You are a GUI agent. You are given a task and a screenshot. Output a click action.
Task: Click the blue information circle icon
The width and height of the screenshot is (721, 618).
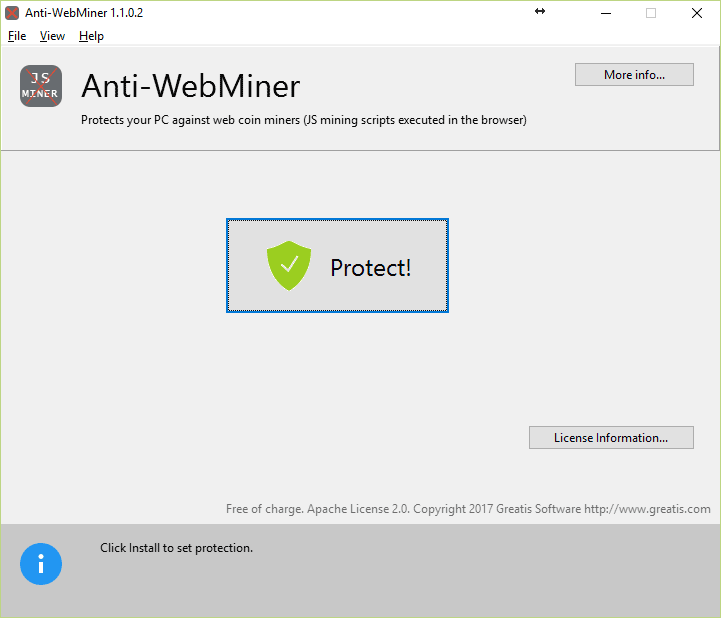click(x=41, y=564)
